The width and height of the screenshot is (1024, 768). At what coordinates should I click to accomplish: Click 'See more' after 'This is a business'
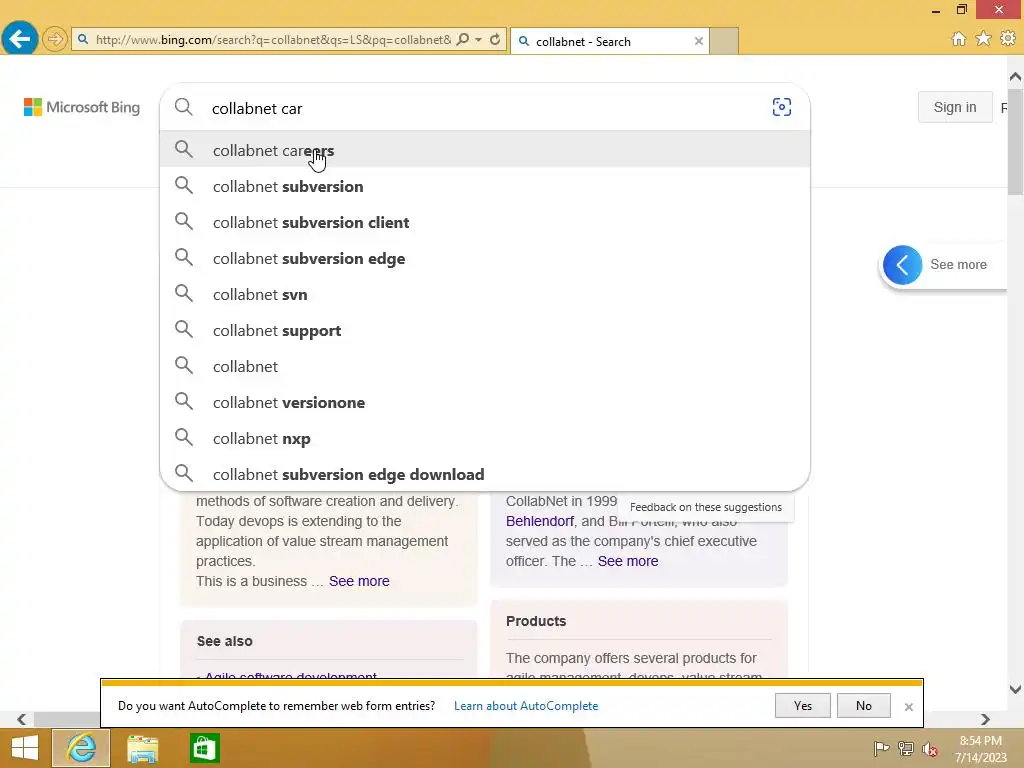[x=359, y=581]
